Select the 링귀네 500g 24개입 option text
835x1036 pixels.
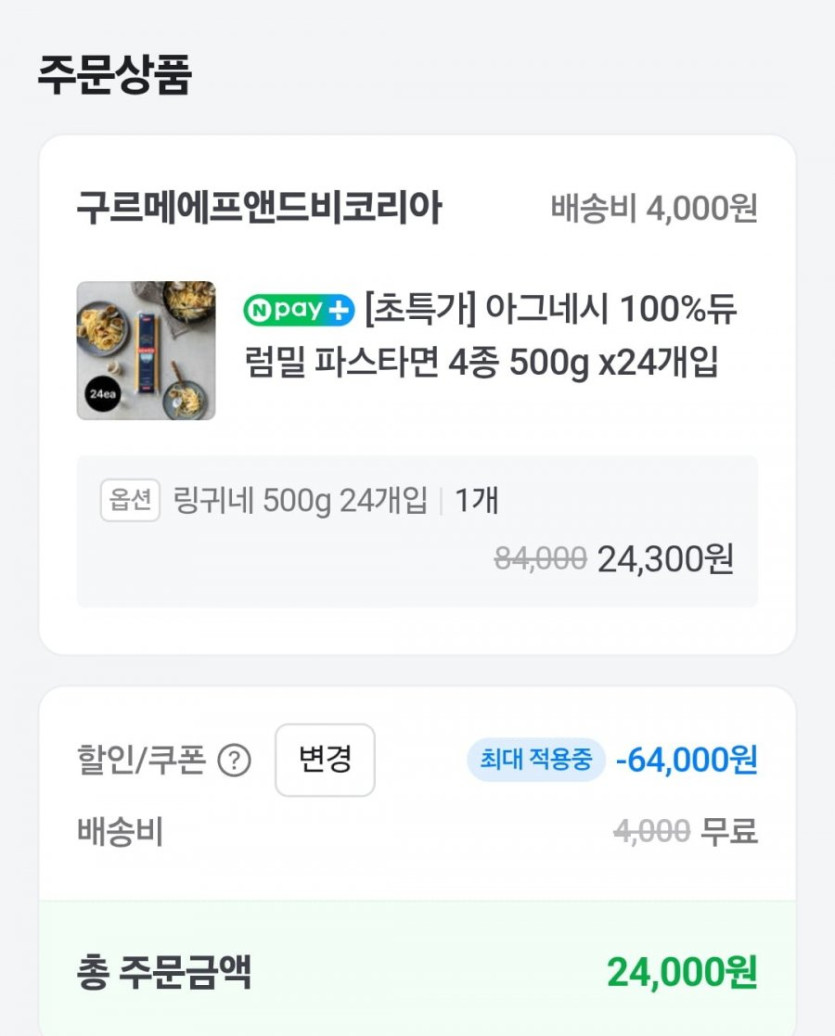(300, 500)
